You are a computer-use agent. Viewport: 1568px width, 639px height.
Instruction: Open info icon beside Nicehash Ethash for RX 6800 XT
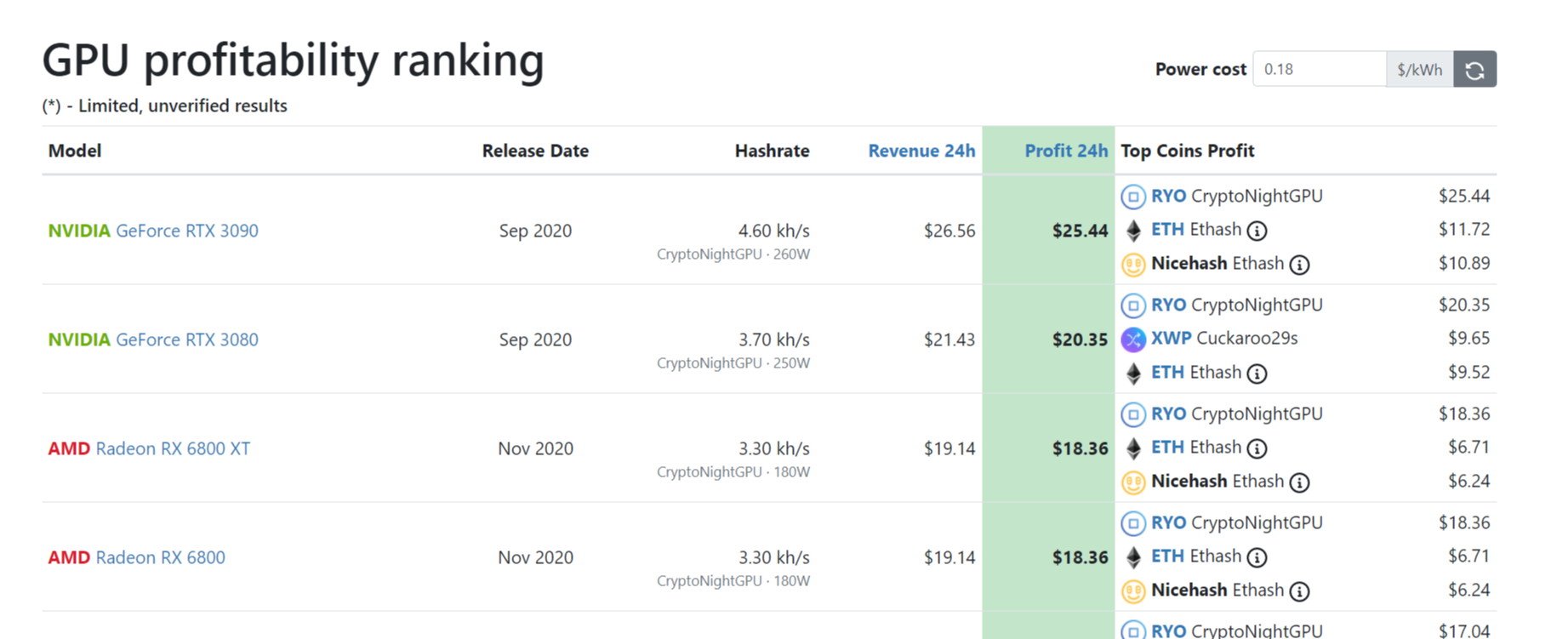pos(1299,482)
